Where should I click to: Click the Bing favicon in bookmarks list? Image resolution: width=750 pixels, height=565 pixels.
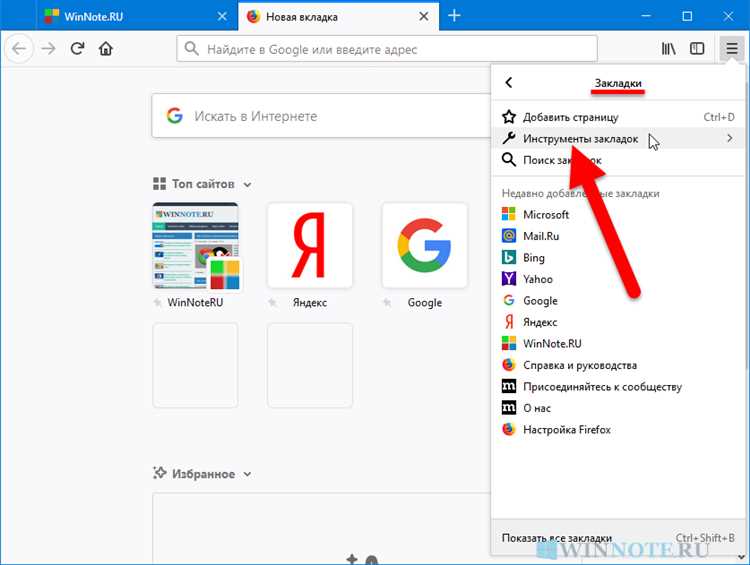[508, 257]
